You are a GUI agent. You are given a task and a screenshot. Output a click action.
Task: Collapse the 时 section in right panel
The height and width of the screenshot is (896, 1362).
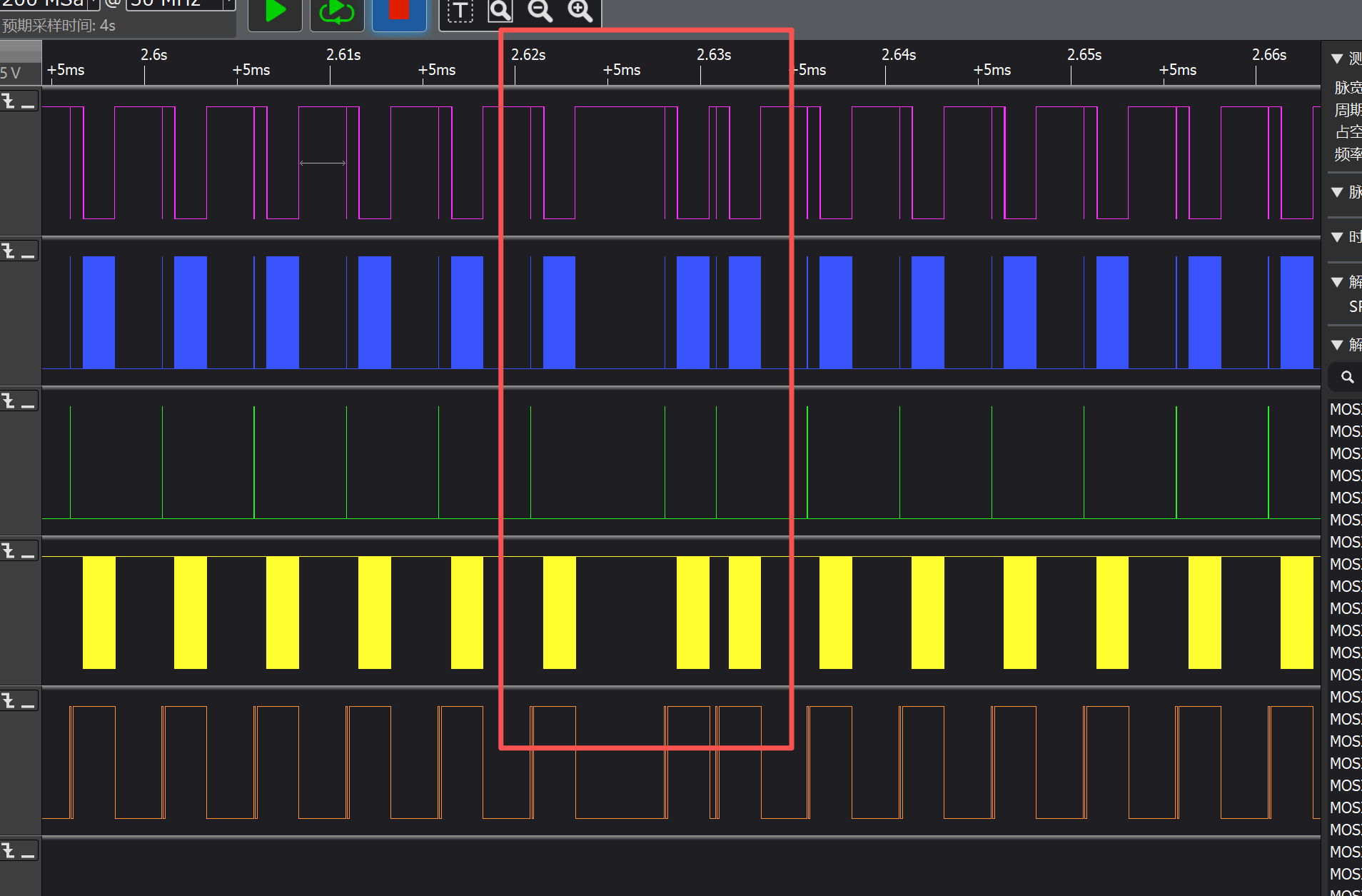(1337, 237)
